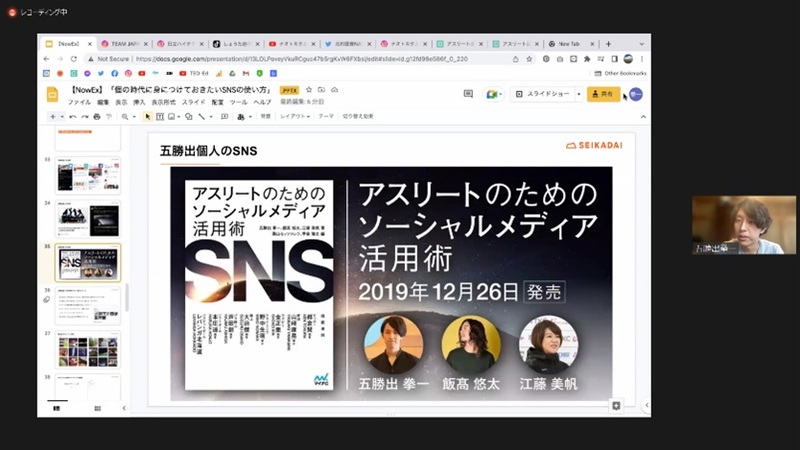Choose the select arrow cursor tool
The image size is (800, 450).
point(147,117)
